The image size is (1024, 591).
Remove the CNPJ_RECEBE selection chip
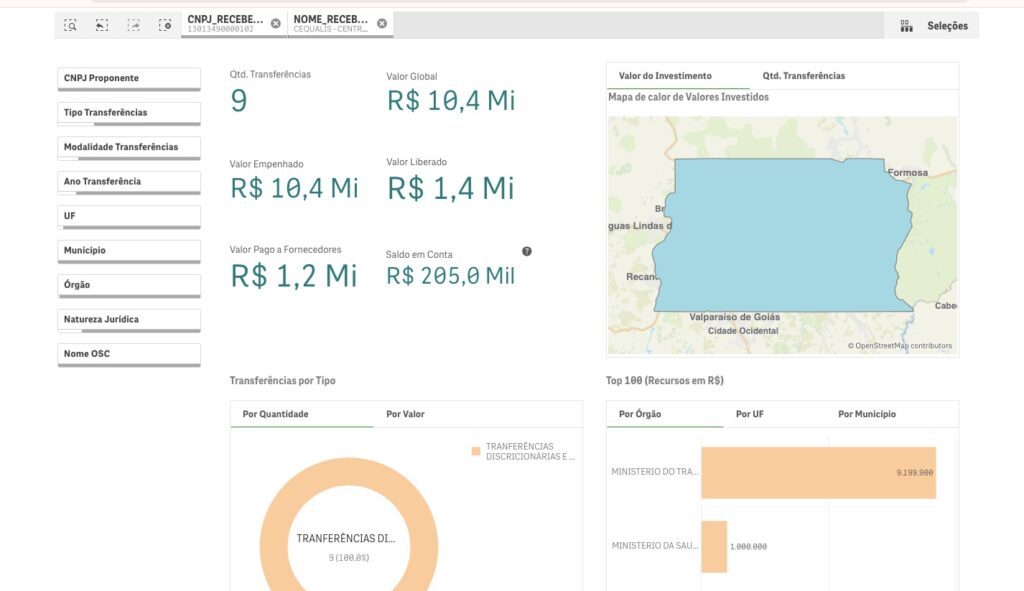[276, 23]
